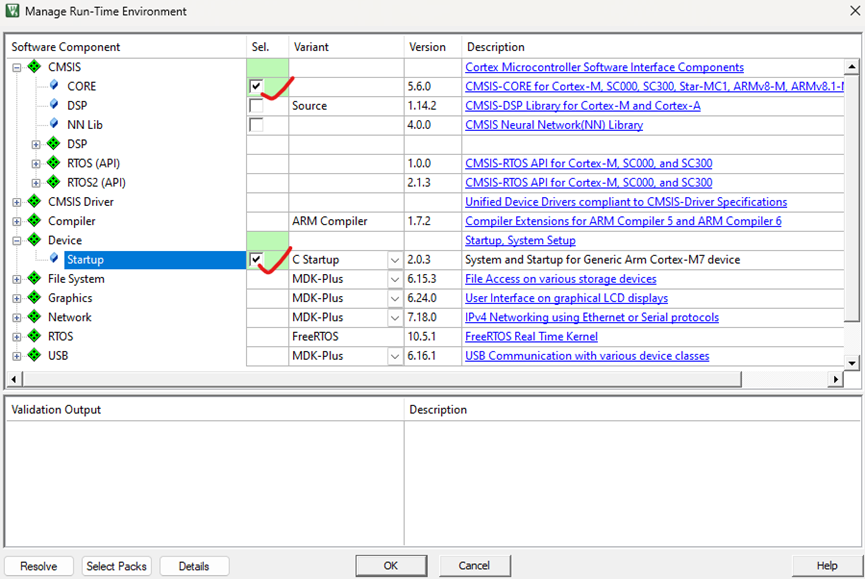Open the C Startup variant dropdown
The height and width of the screenshot is (579, 865).
click(395, 260)
